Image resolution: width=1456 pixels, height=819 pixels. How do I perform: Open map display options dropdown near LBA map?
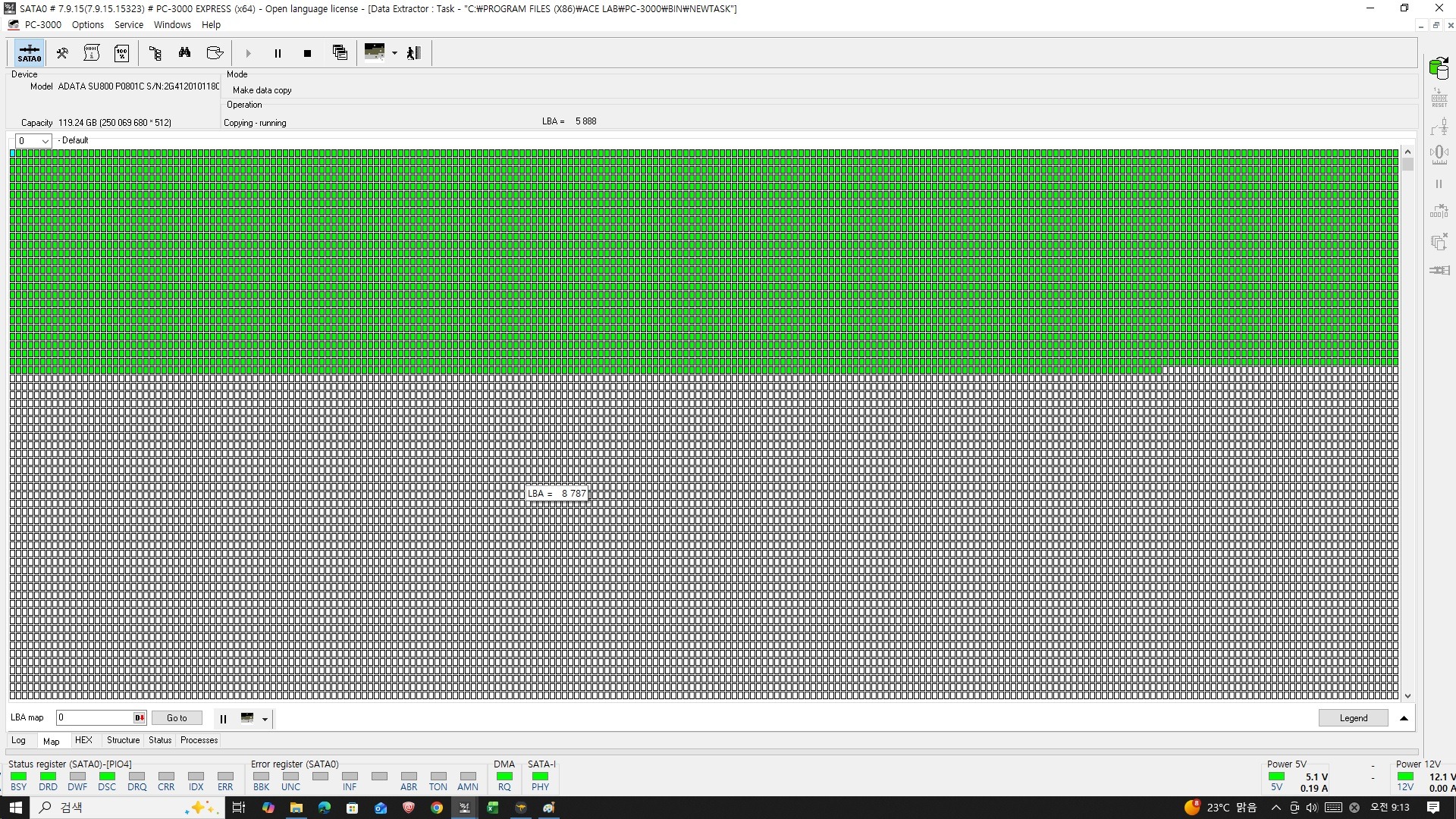click(265, 719)
